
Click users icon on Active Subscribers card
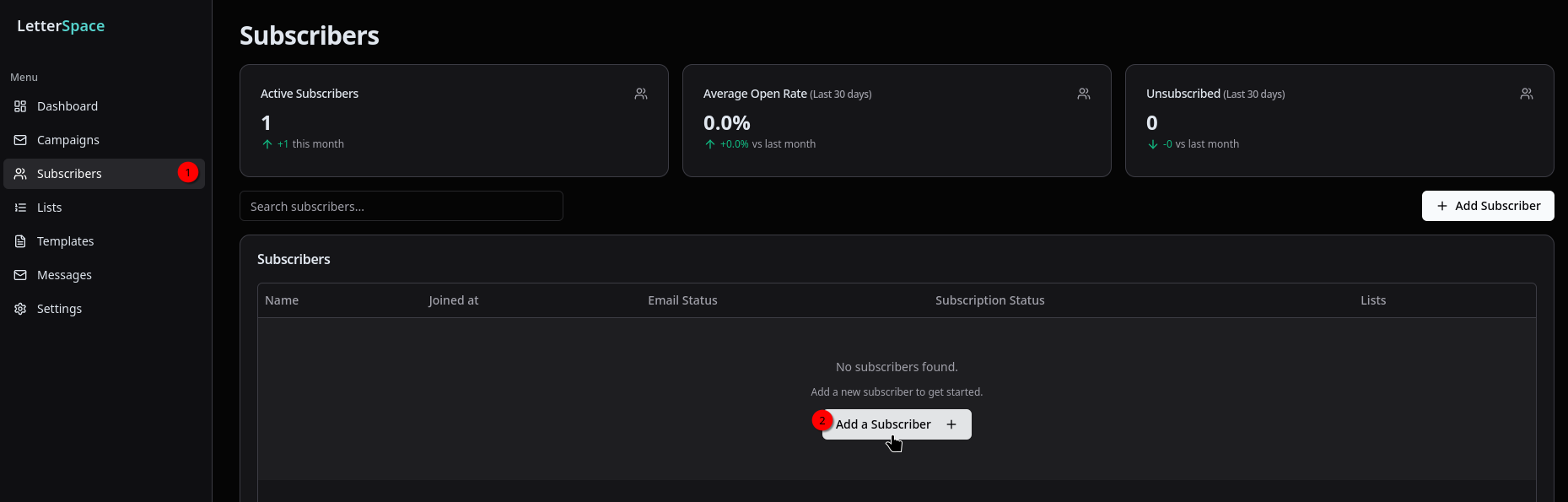(x=641, y=94)
